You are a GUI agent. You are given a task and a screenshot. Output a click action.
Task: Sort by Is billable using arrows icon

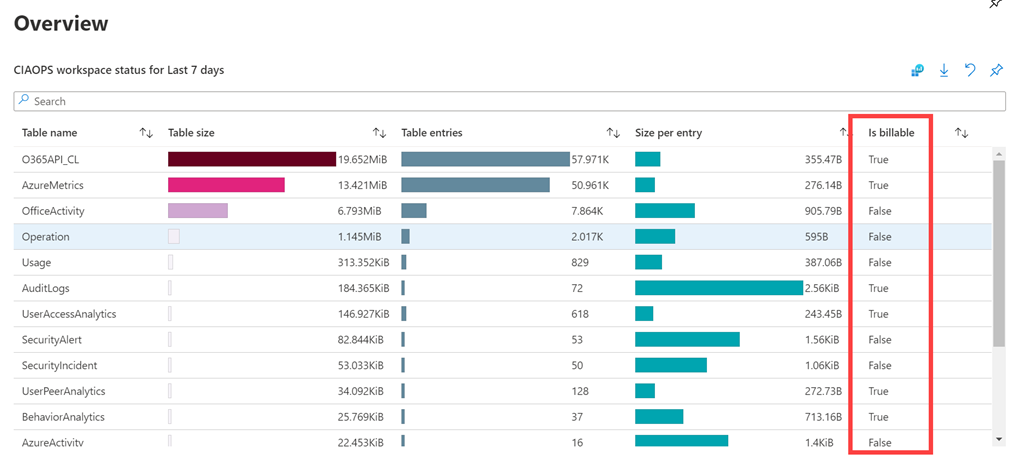[962, 133]
